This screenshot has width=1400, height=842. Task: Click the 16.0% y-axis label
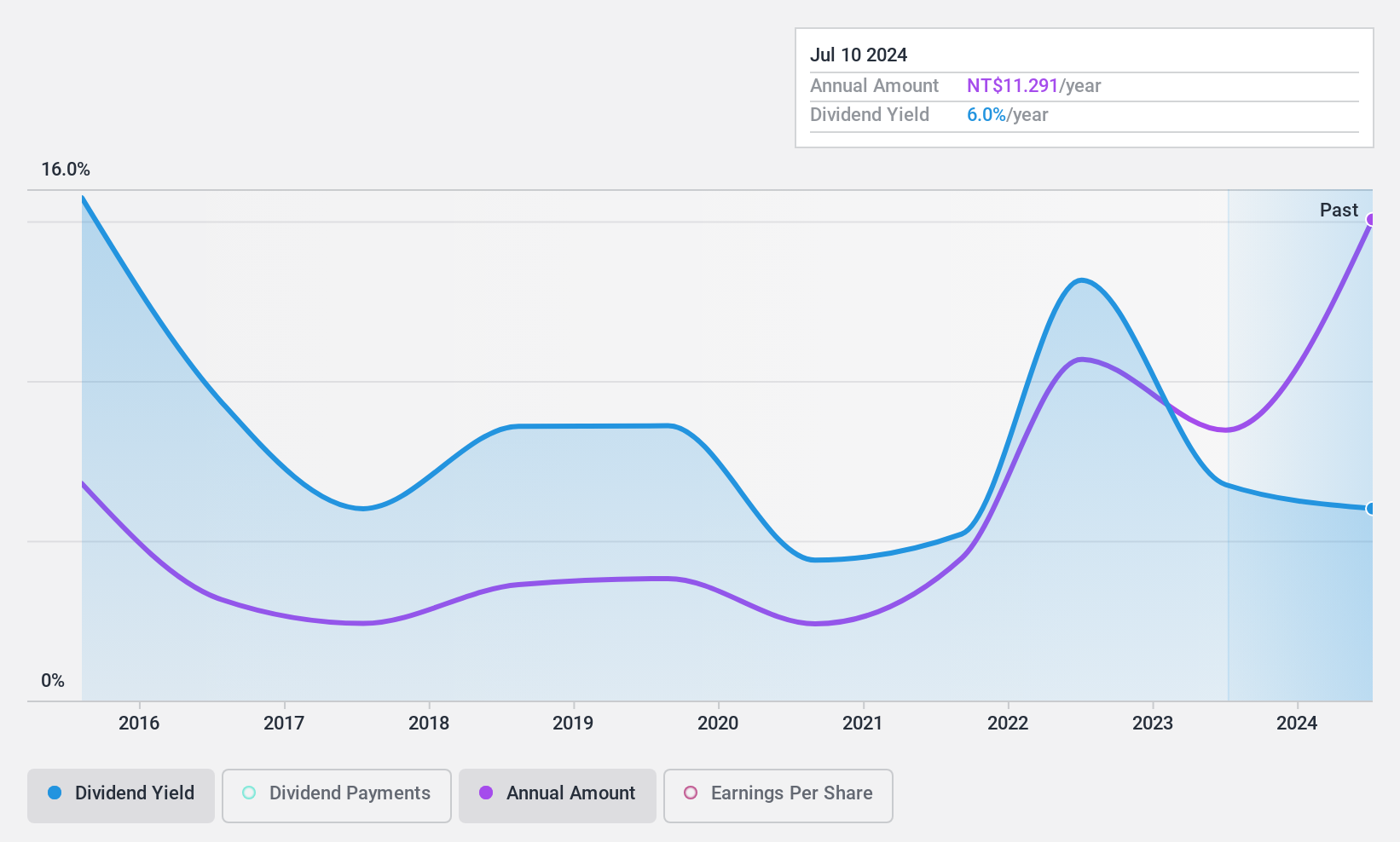(66, 170)
